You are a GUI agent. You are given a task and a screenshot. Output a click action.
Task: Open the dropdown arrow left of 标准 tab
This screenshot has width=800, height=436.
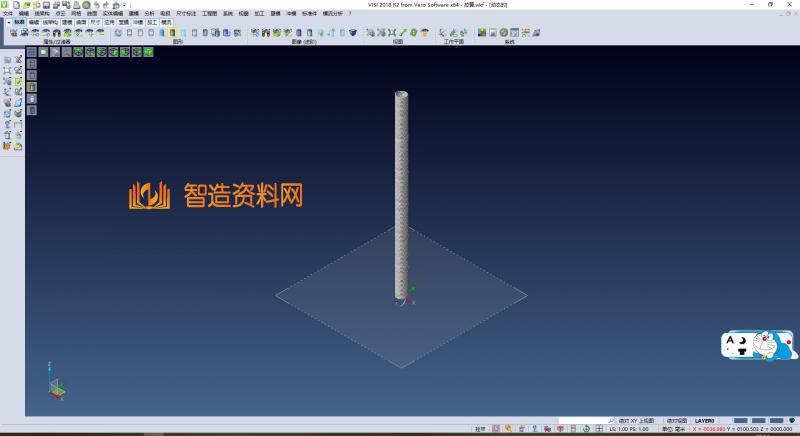pos(9,22)
